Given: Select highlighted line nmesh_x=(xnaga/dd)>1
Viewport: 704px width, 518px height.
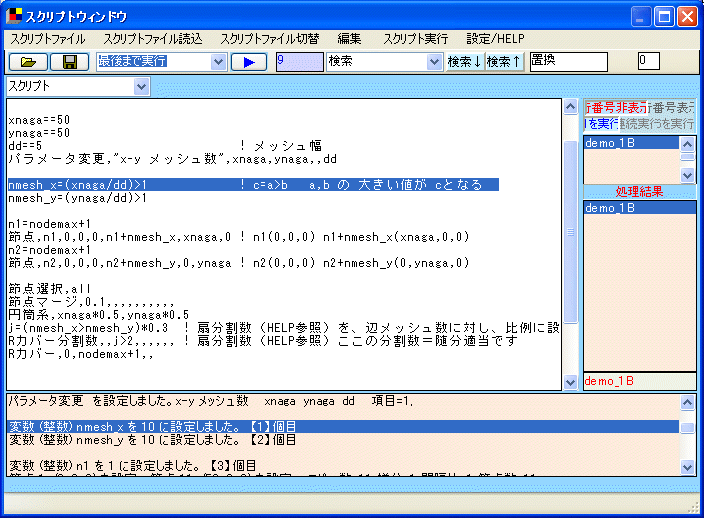Looking at the screenshot, I should (253, 185).
